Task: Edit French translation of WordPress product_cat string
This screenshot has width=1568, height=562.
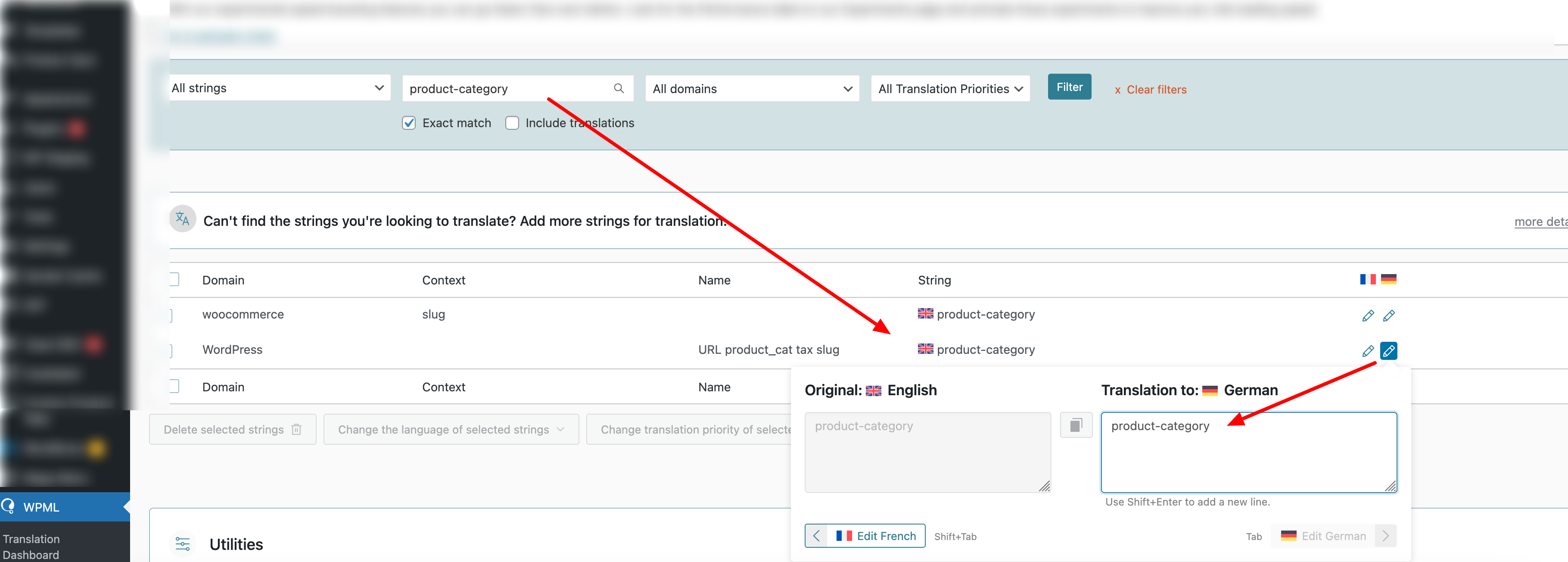Action: pos(1367,351)
